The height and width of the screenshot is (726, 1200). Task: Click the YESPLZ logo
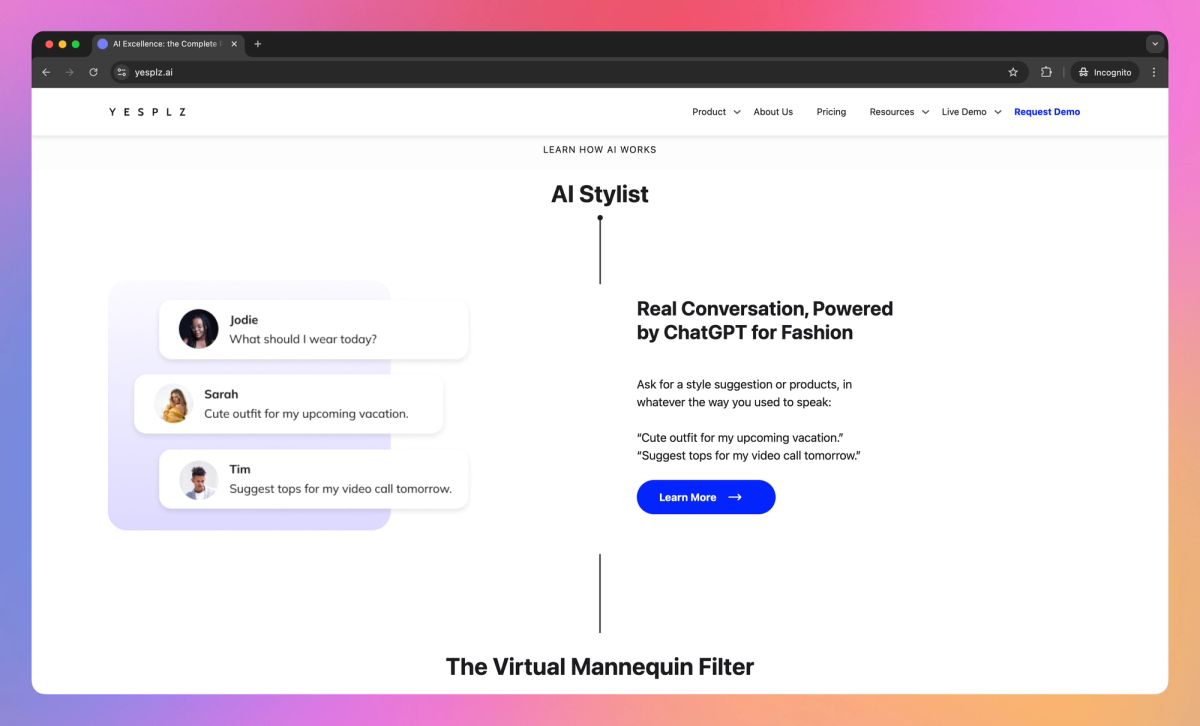click(x=148, y=112)
